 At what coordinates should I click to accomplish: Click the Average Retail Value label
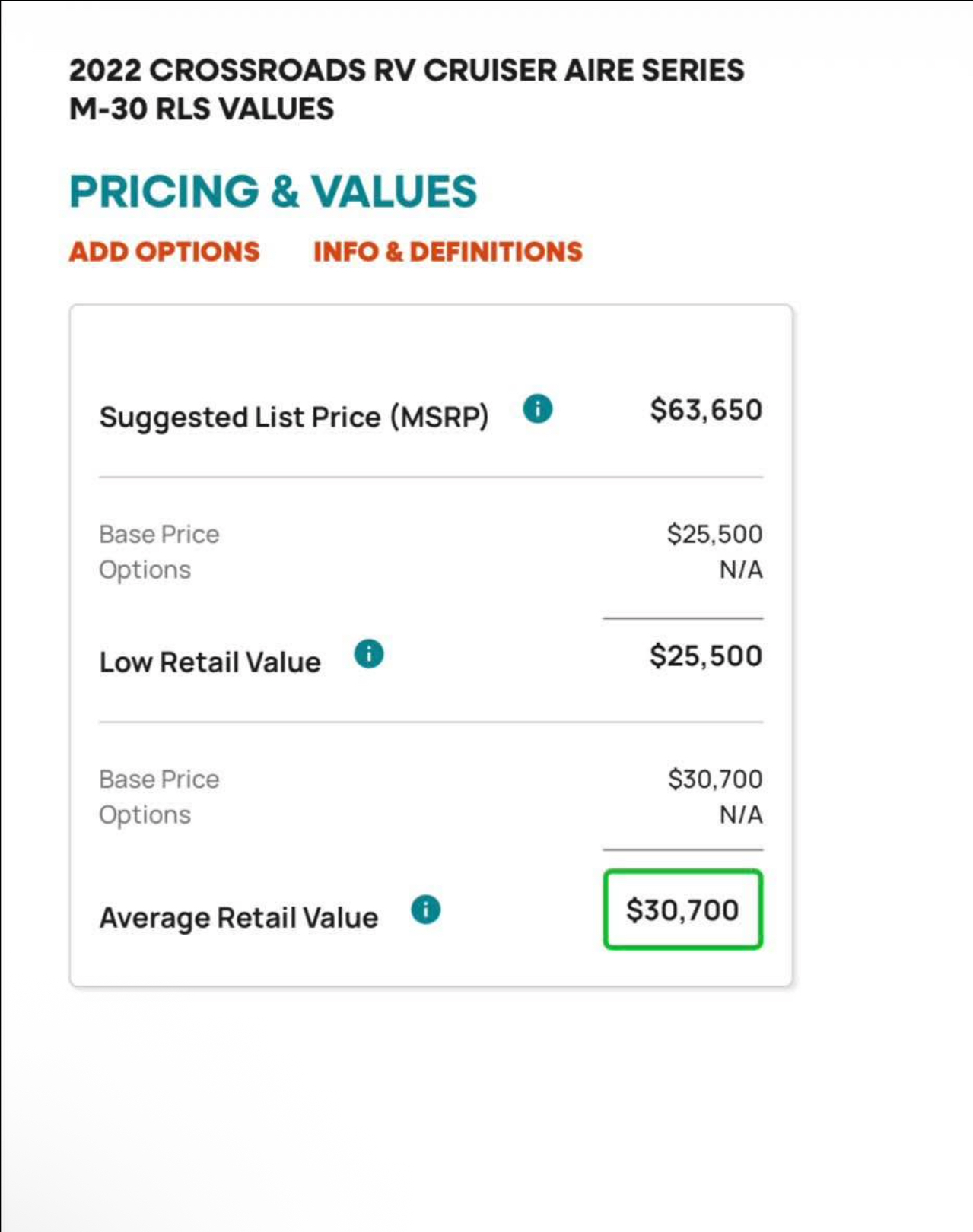[239, 918]
